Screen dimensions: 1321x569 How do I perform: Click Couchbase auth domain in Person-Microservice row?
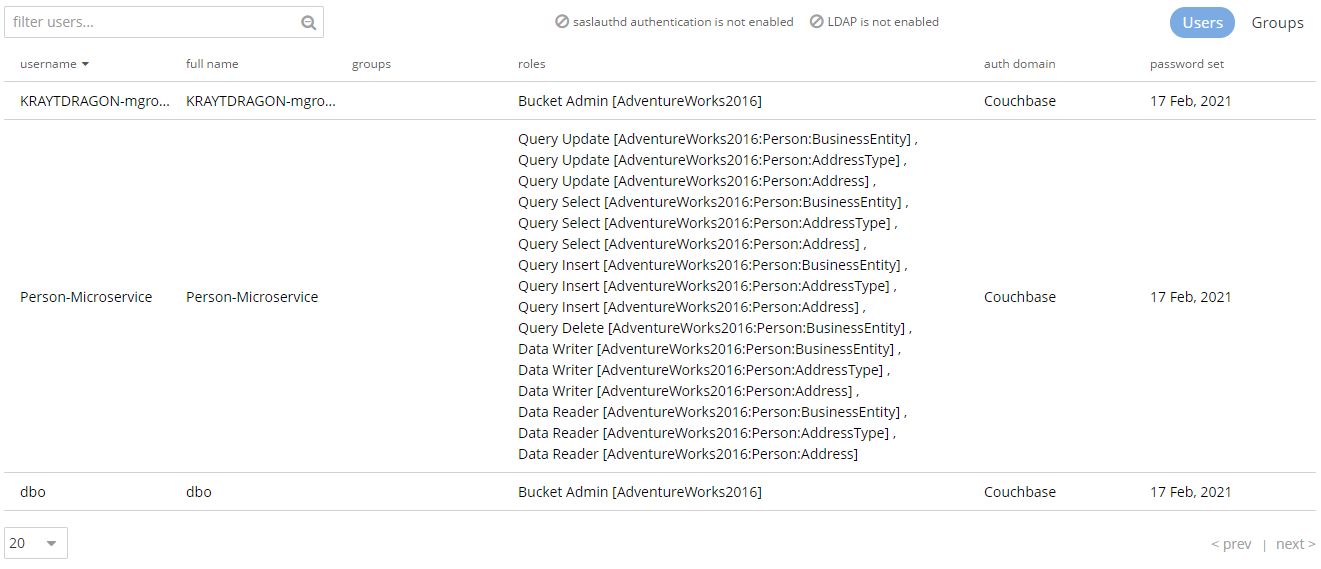tap(1020, 297)
